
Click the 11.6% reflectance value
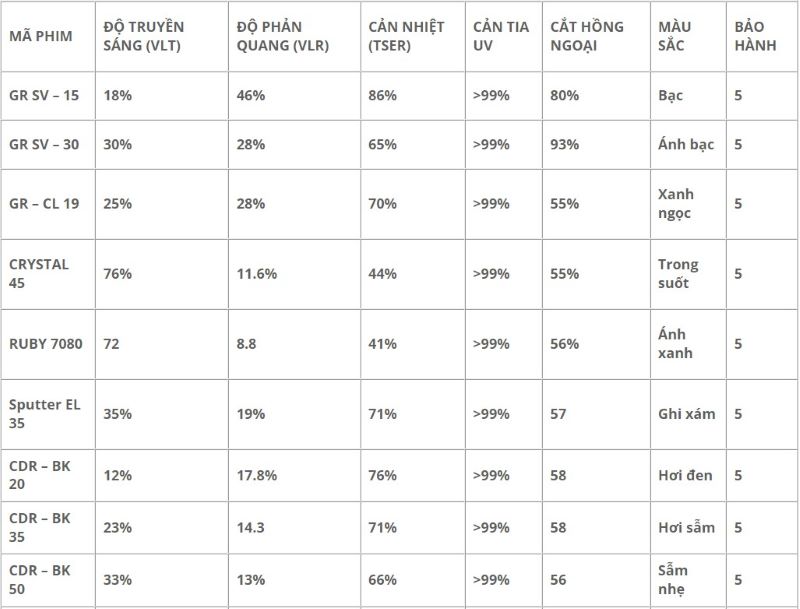pos(258,273)
